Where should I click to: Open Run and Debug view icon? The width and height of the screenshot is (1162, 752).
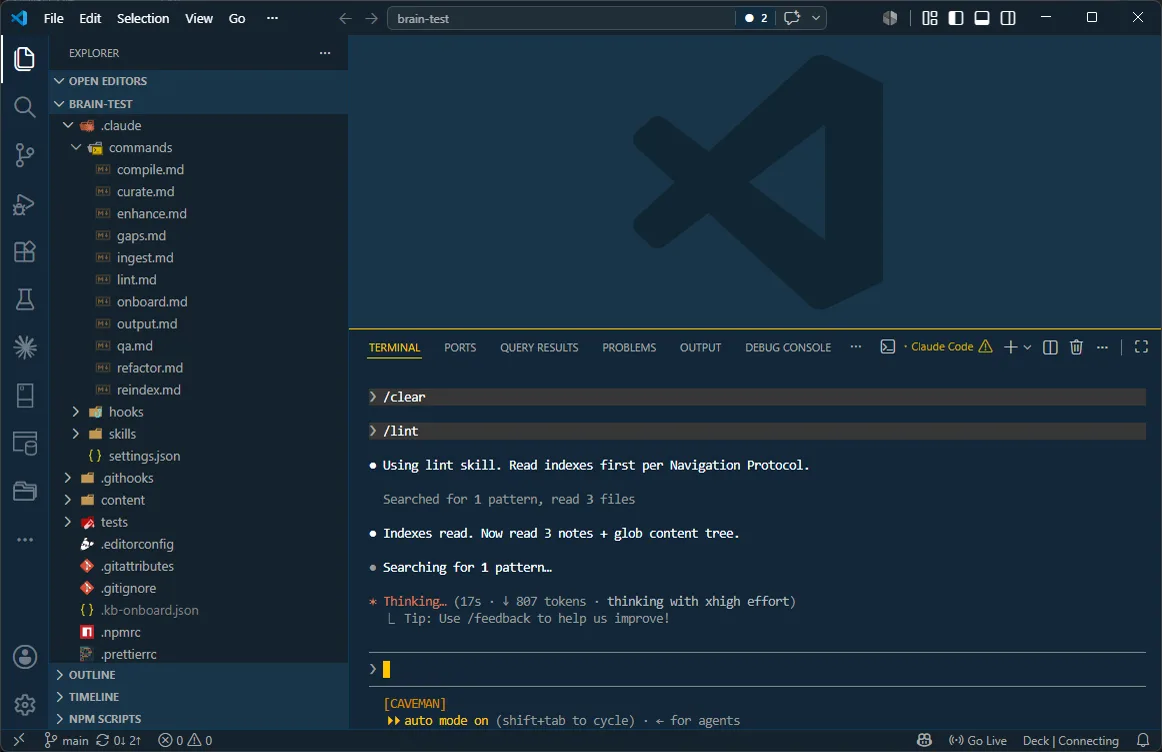point(24,204)
